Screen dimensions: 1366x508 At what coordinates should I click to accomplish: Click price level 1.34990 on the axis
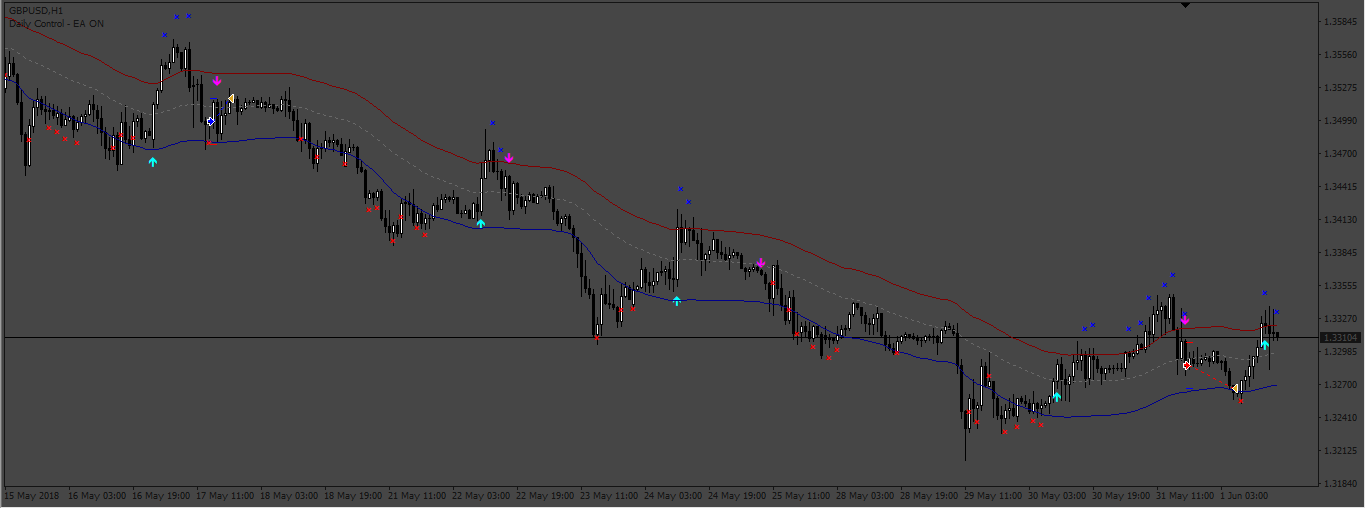point(1339,120)
